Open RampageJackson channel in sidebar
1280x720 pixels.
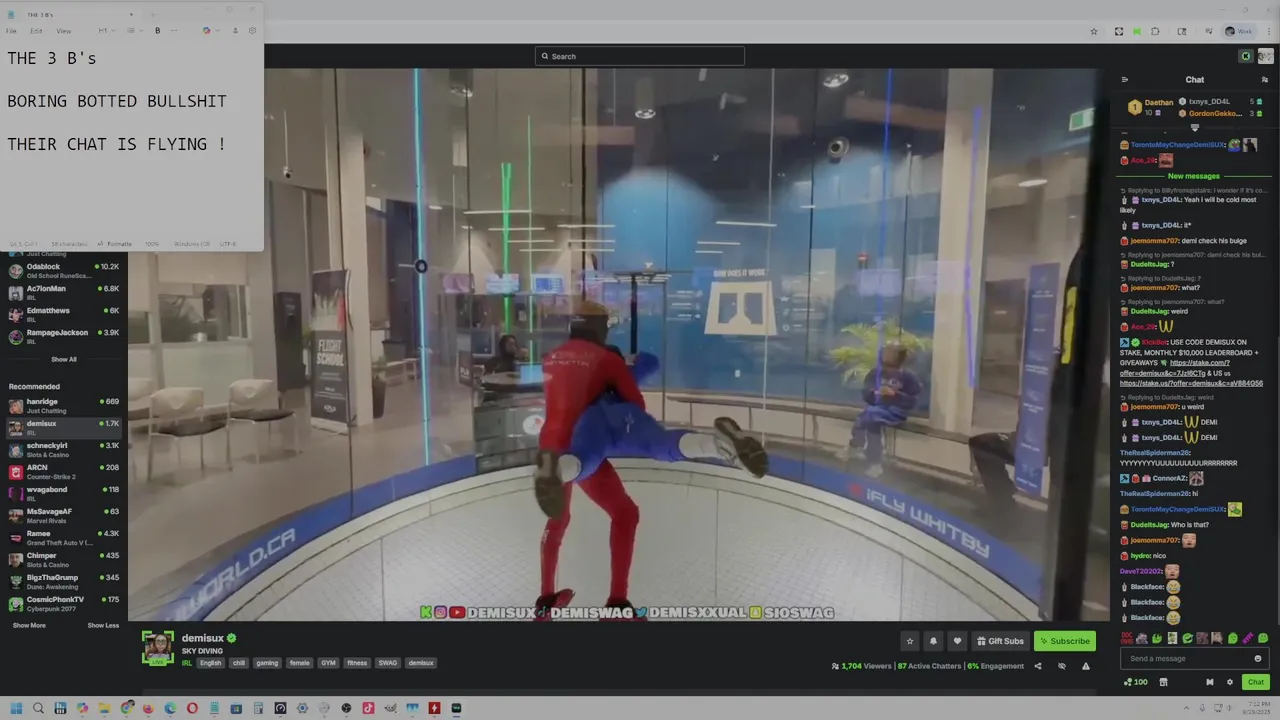click(64, 337)
